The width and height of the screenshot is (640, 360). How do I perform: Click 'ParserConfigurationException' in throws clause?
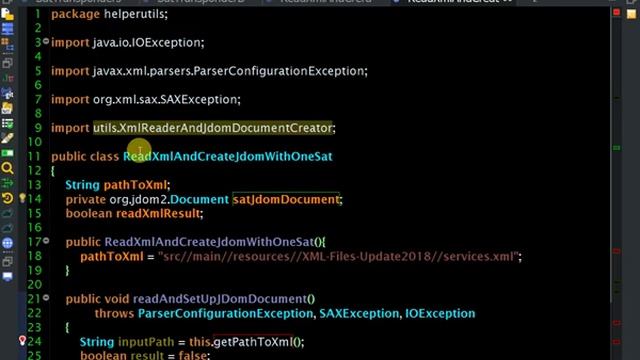point(225,313)
